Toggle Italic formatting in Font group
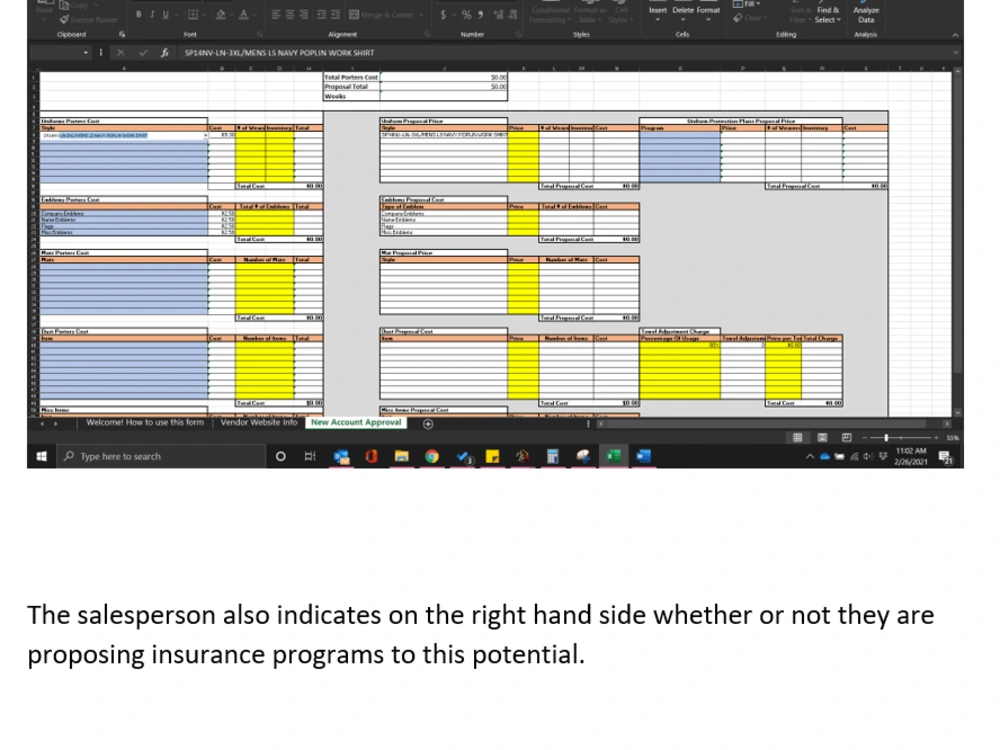This screenshot has height=750, width=1000. pyautogui.click(x=152, y=15)
